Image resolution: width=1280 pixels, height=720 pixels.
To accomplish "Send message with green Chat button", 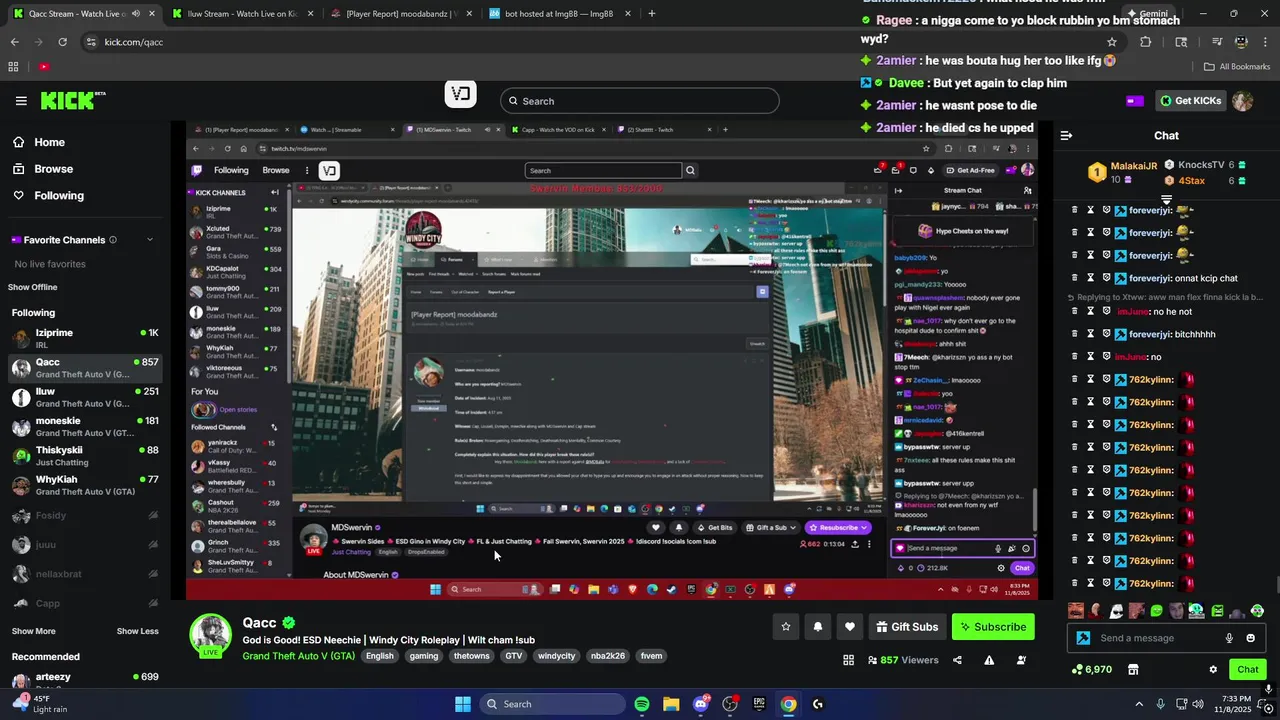I will (x=1248, y=669).
